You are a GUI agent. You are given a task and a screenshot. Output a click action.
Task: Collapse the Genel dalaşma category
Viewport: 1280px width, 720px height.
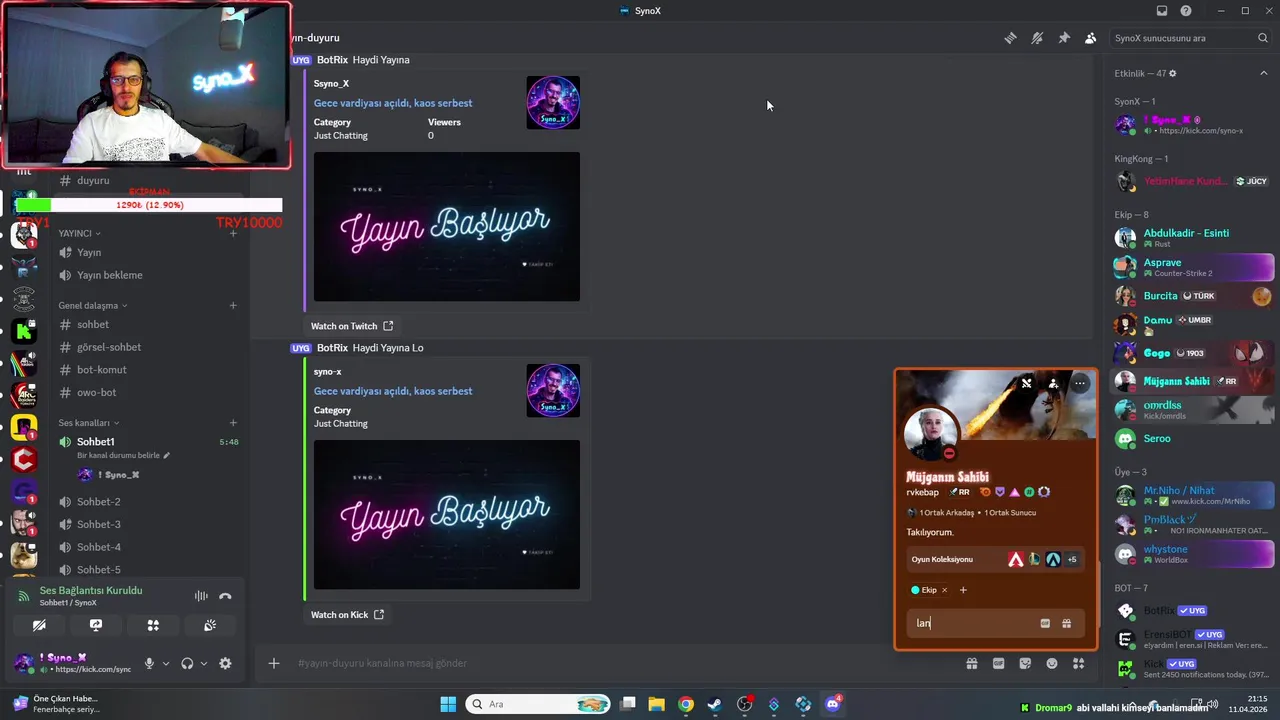[x=93, y=305]
